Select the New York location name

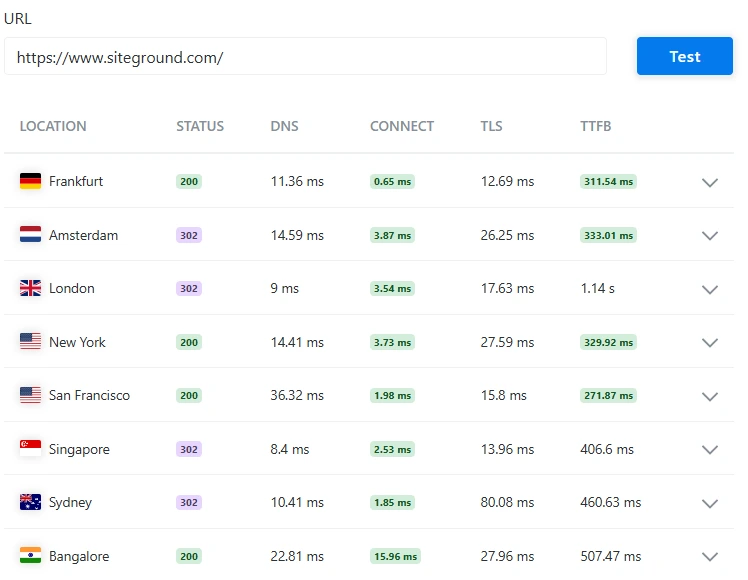click(77, 342)
